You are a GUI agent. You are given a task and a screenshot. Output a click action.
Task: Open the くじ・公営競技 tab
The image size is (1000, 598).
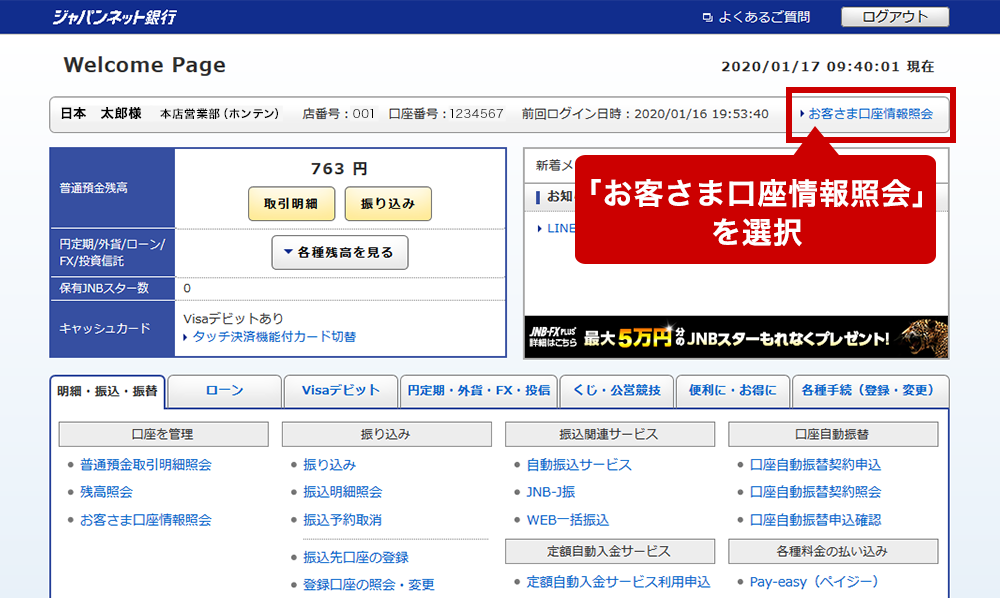pyautogui.click(x=617, y=390)
